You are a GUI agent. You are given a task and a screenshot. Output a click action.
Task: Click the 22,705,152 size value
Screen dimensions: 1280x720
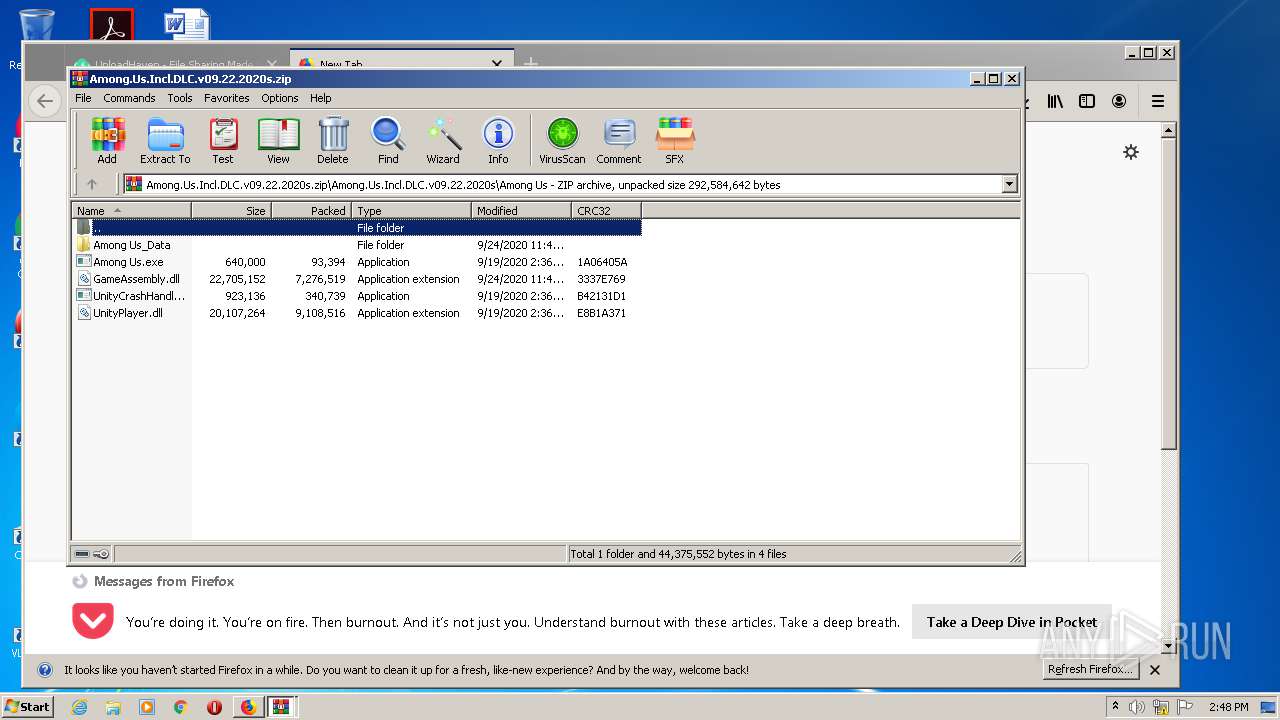[237, 279]
